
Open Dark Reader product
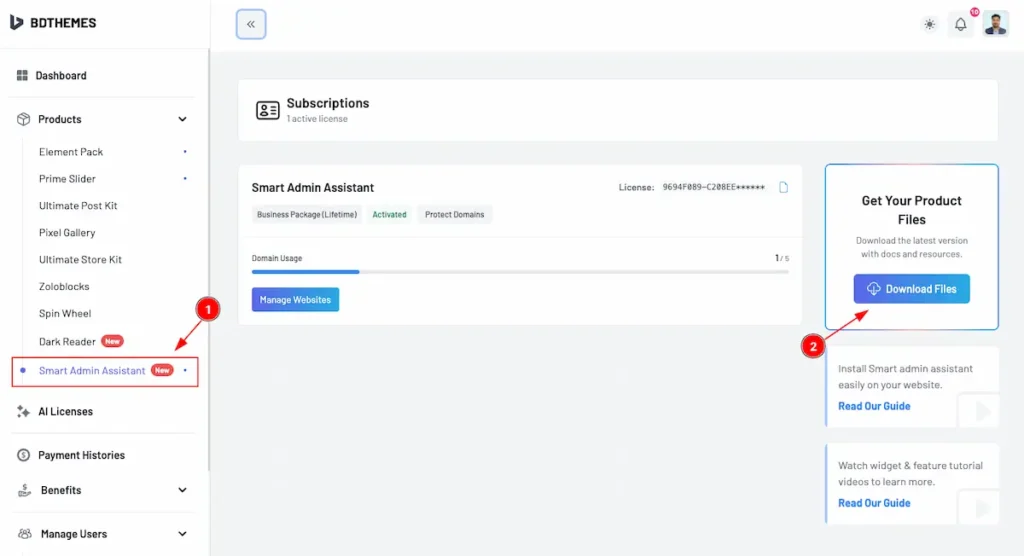(x=67, y=341)
